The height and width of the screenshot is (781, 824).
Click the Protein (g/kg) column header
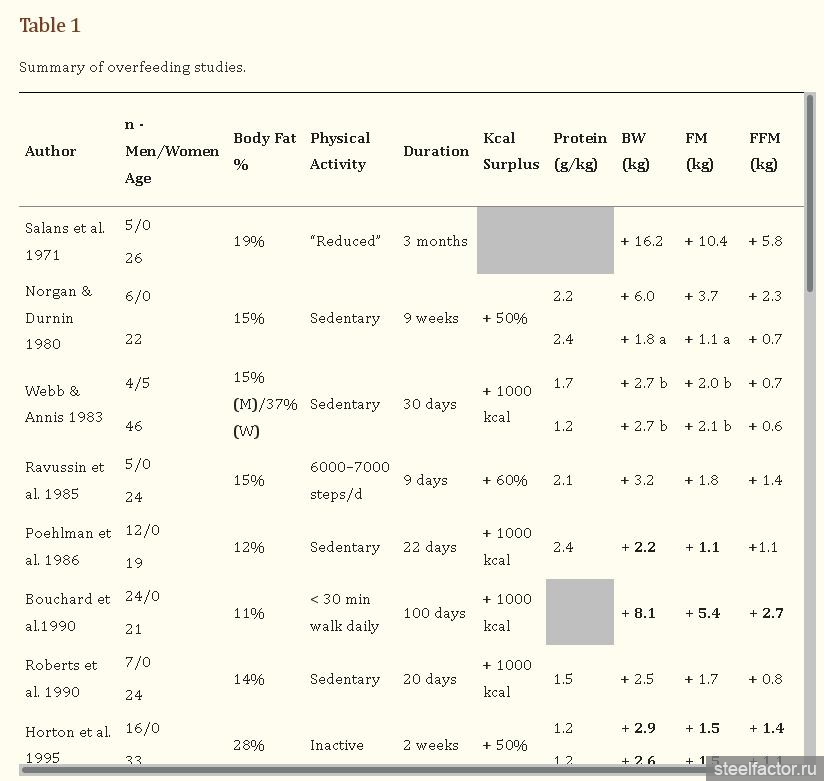580,151
